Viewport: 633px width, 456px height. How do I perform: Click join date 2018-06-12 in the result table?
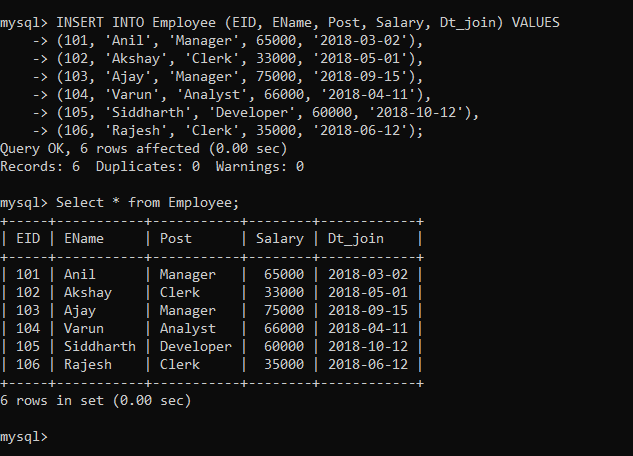368,364
